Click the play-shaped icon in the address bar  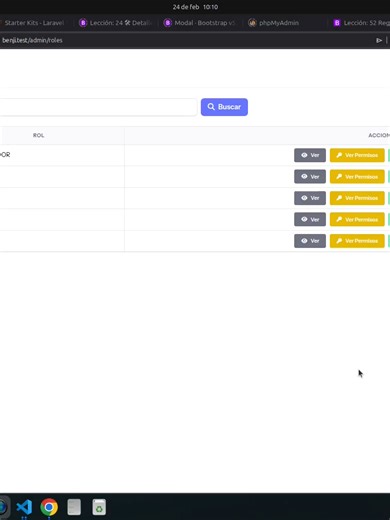379,40
